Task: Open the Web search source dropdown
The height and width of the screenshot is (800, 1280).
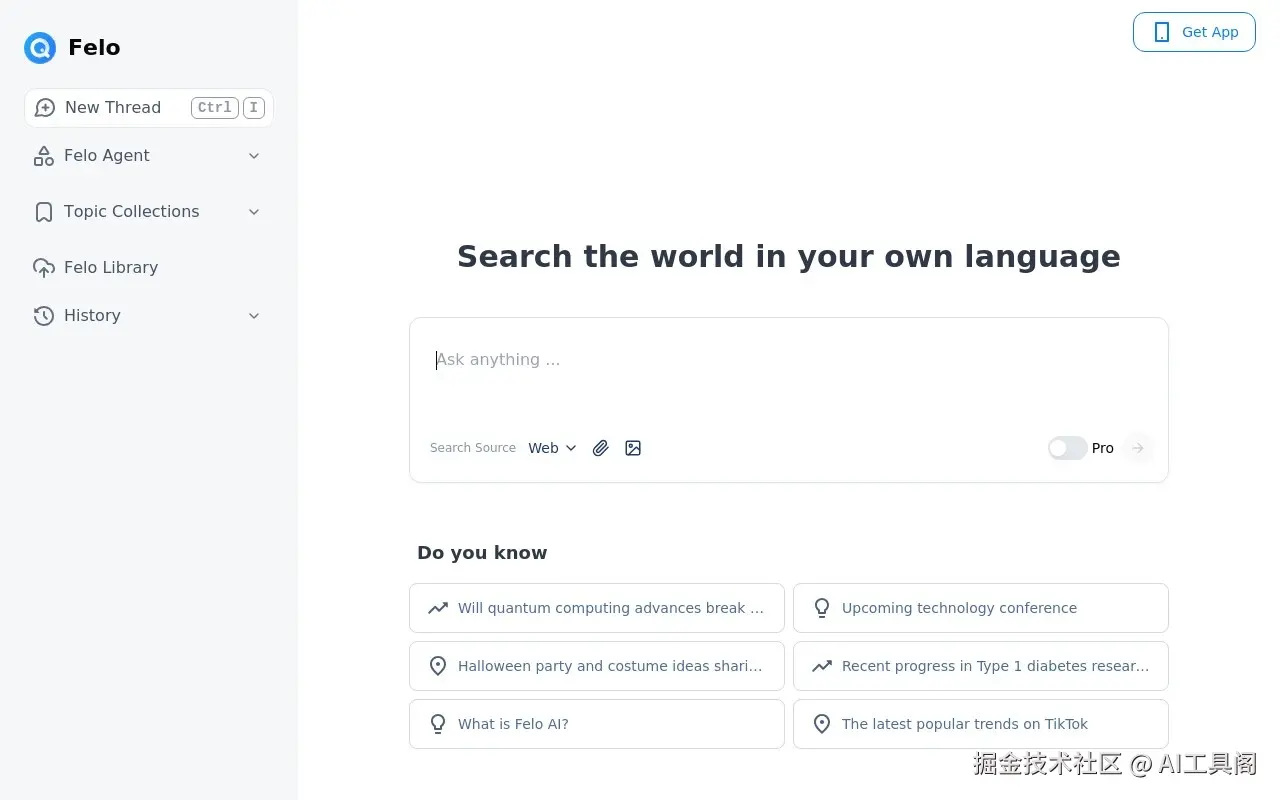Action: pos(553,448)
